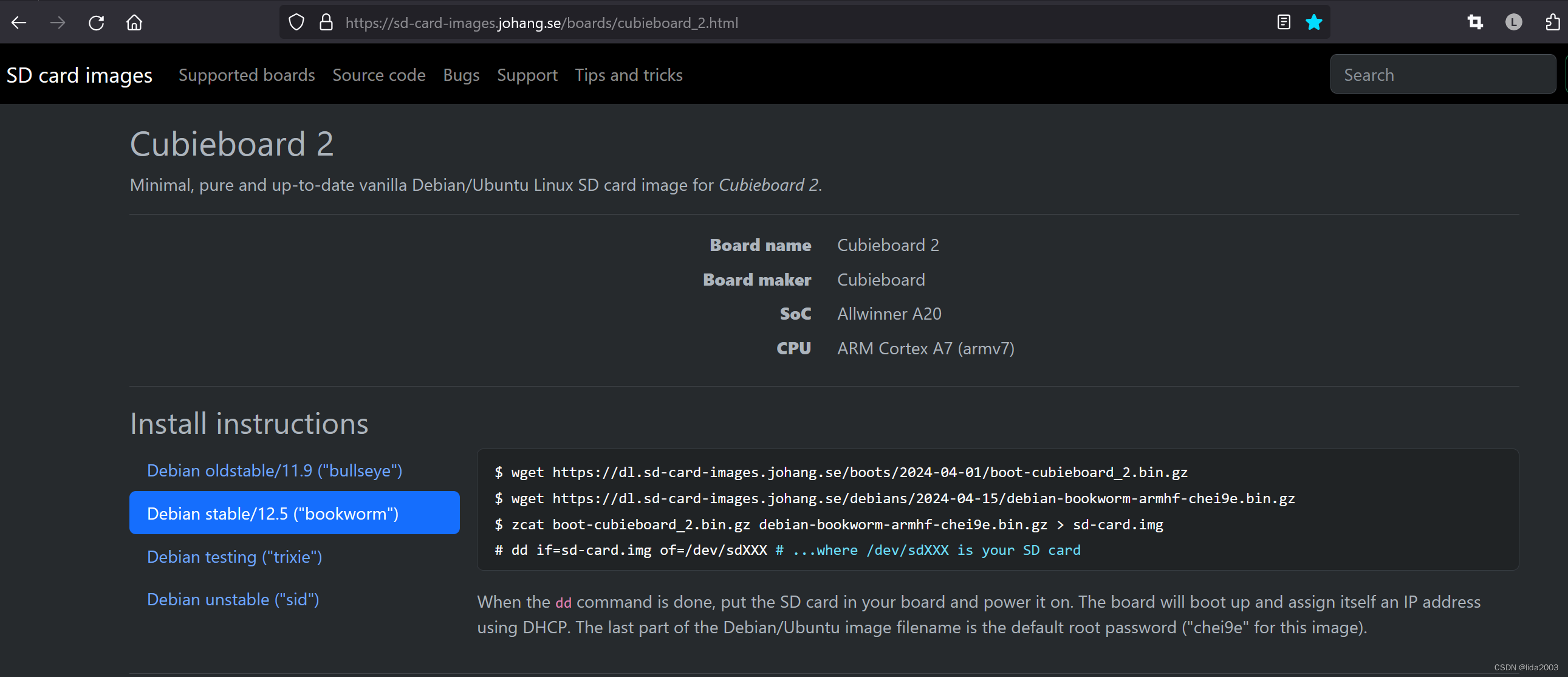
Task: Click the dd if=sd-card.img command line
Action: pyautogui.click(x=787, y=551)
